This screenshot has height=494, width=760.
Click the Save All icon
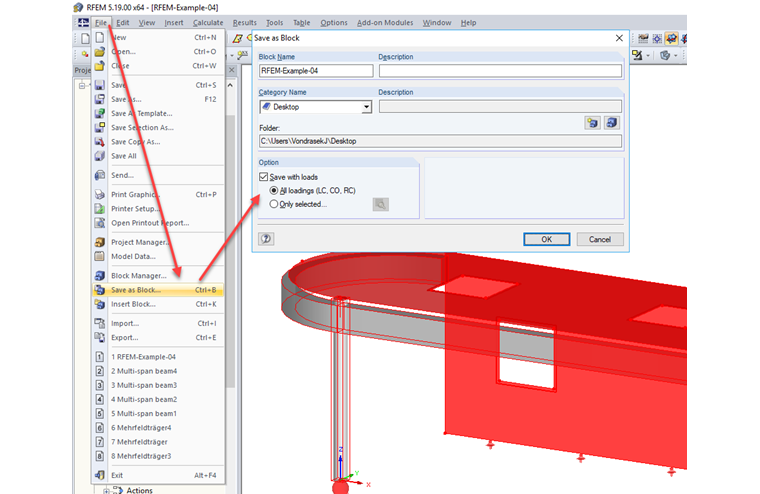click(100, 156)
